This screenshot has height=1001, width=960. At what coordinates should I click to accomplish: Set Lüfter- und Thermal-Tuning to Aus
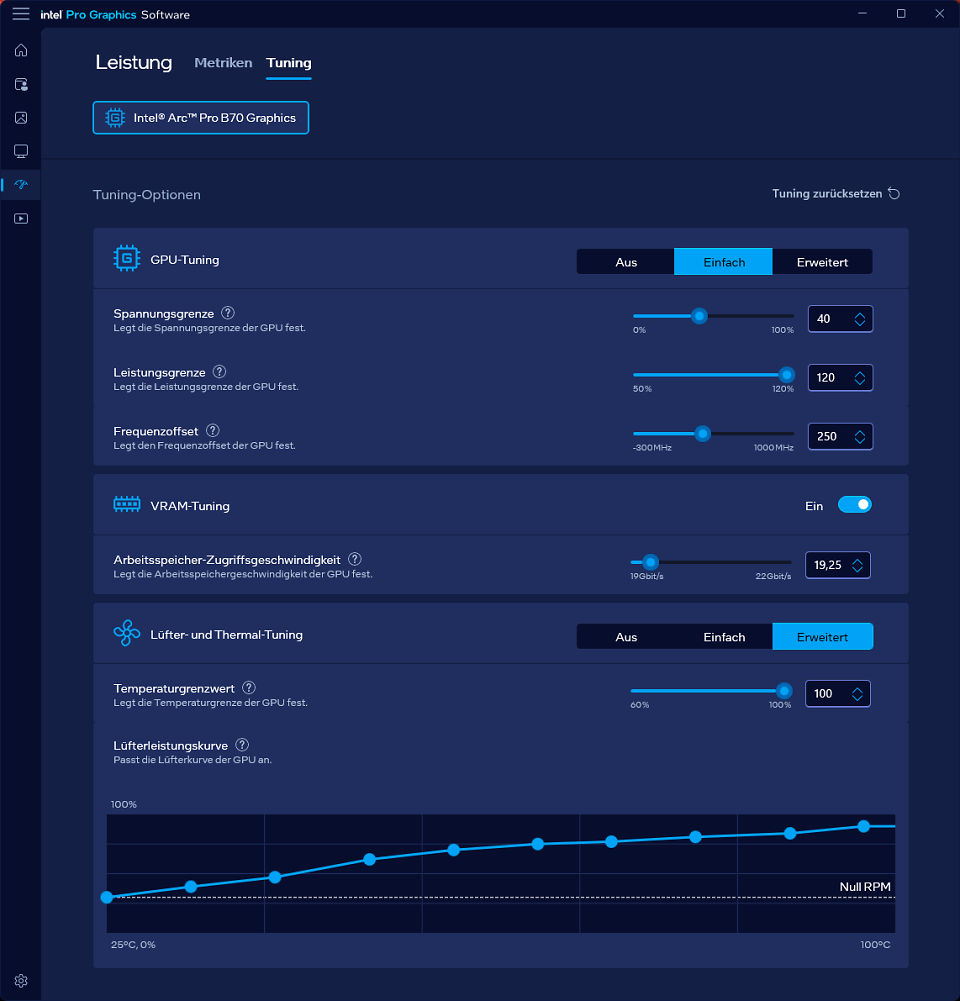pyautogui.click(x=626, y=636)
